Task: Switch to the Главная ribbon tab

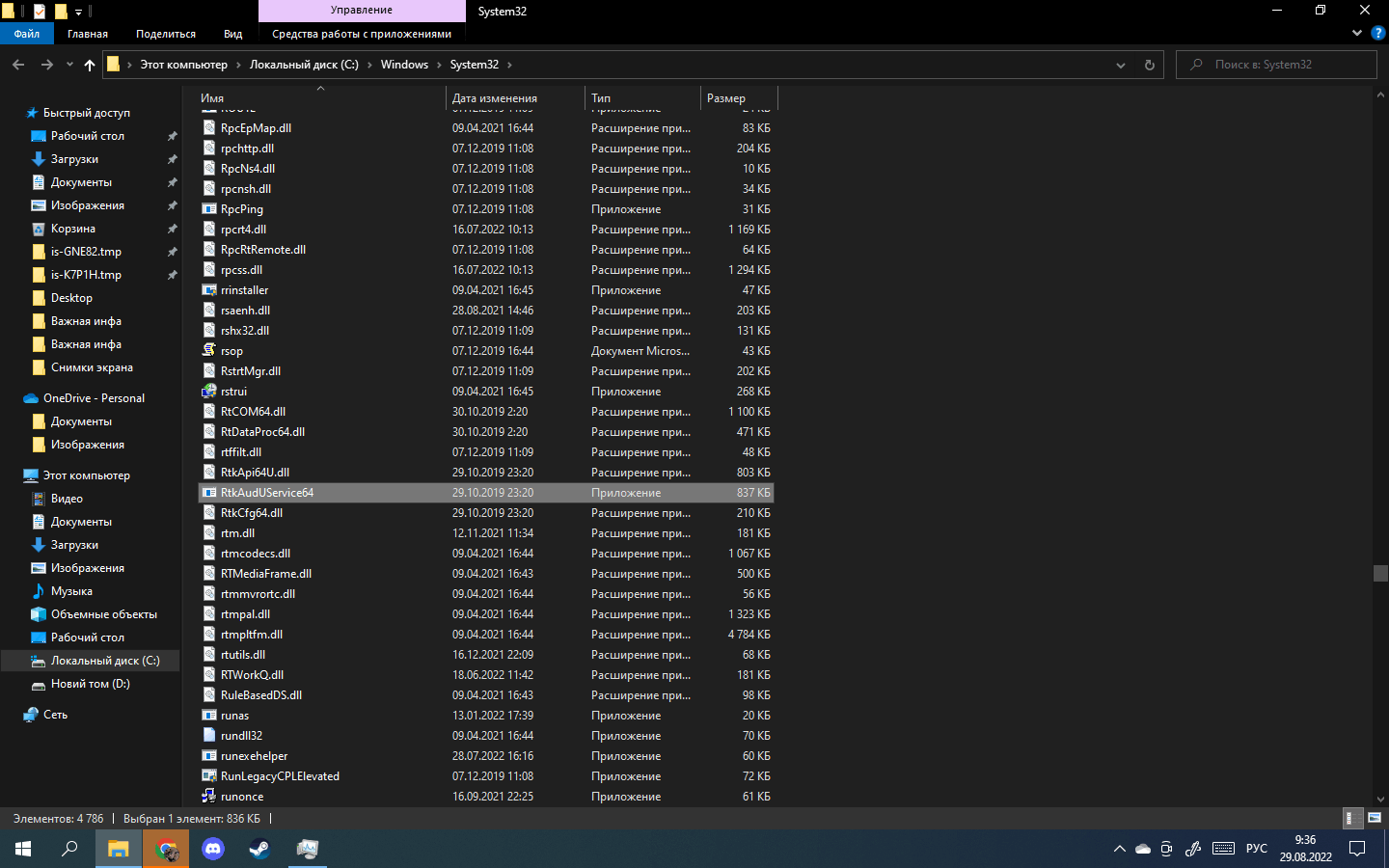Action: (88, 34)
